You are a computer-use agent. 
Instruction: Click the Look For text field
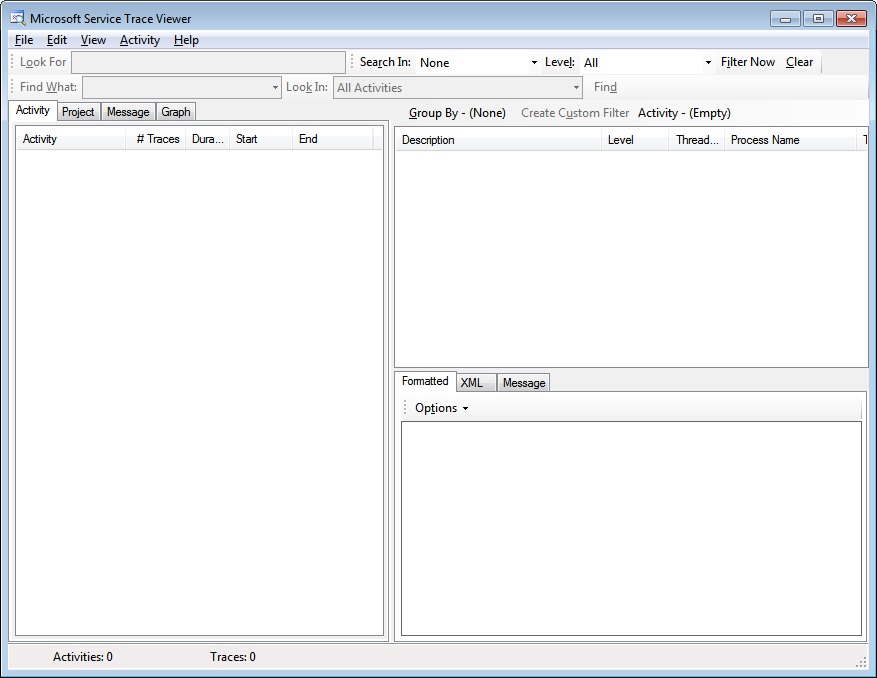click(208, 63)
